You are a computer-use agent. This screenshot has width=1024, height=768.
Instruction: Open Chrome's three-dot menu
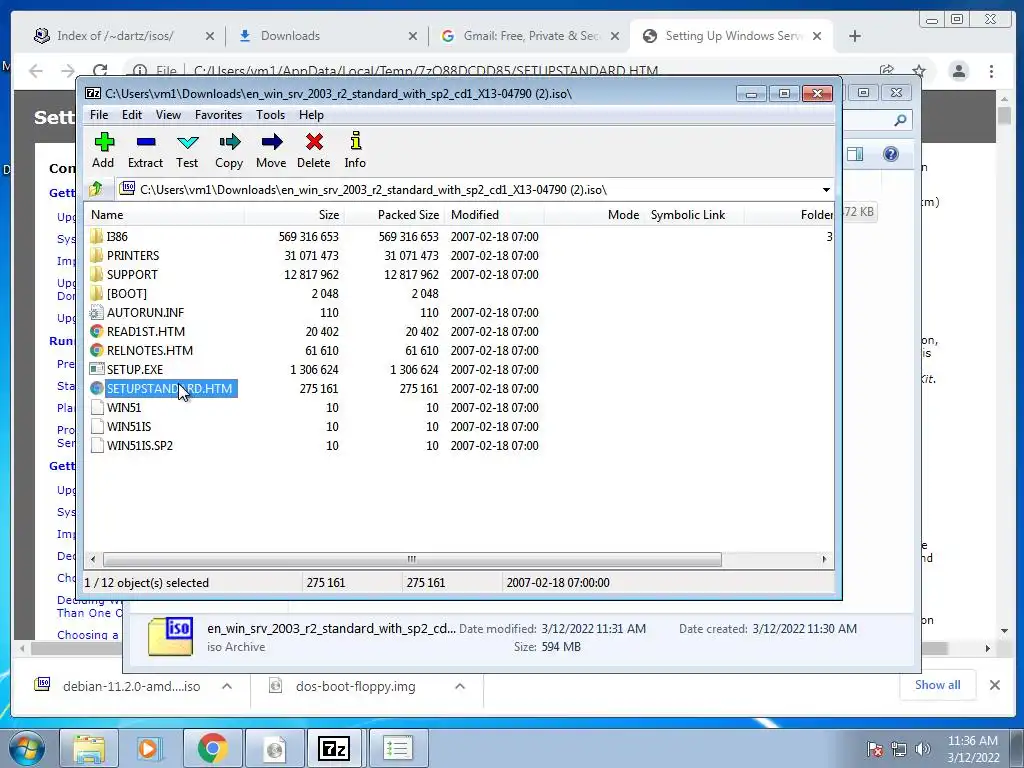click(991, 71)
